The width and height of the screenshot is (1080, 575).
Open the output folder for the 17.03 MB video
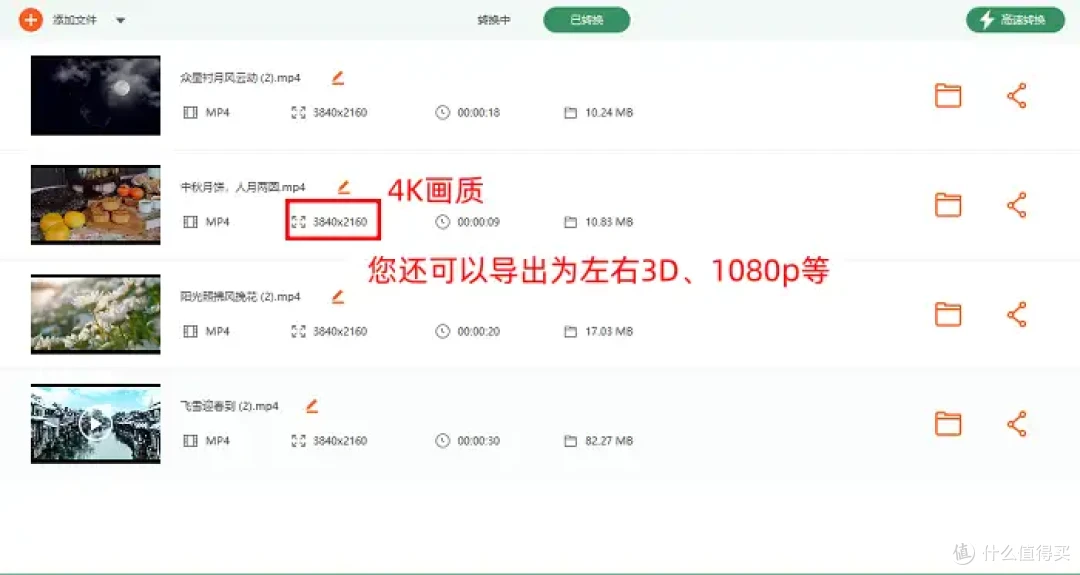tap(948, 315)
